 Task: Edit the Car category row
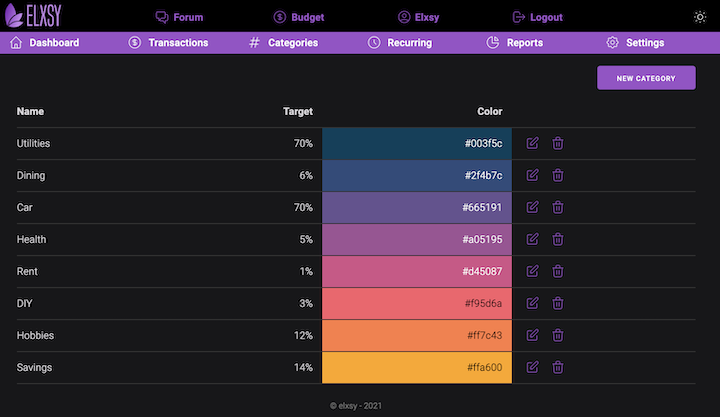click(x=532, y=207)
